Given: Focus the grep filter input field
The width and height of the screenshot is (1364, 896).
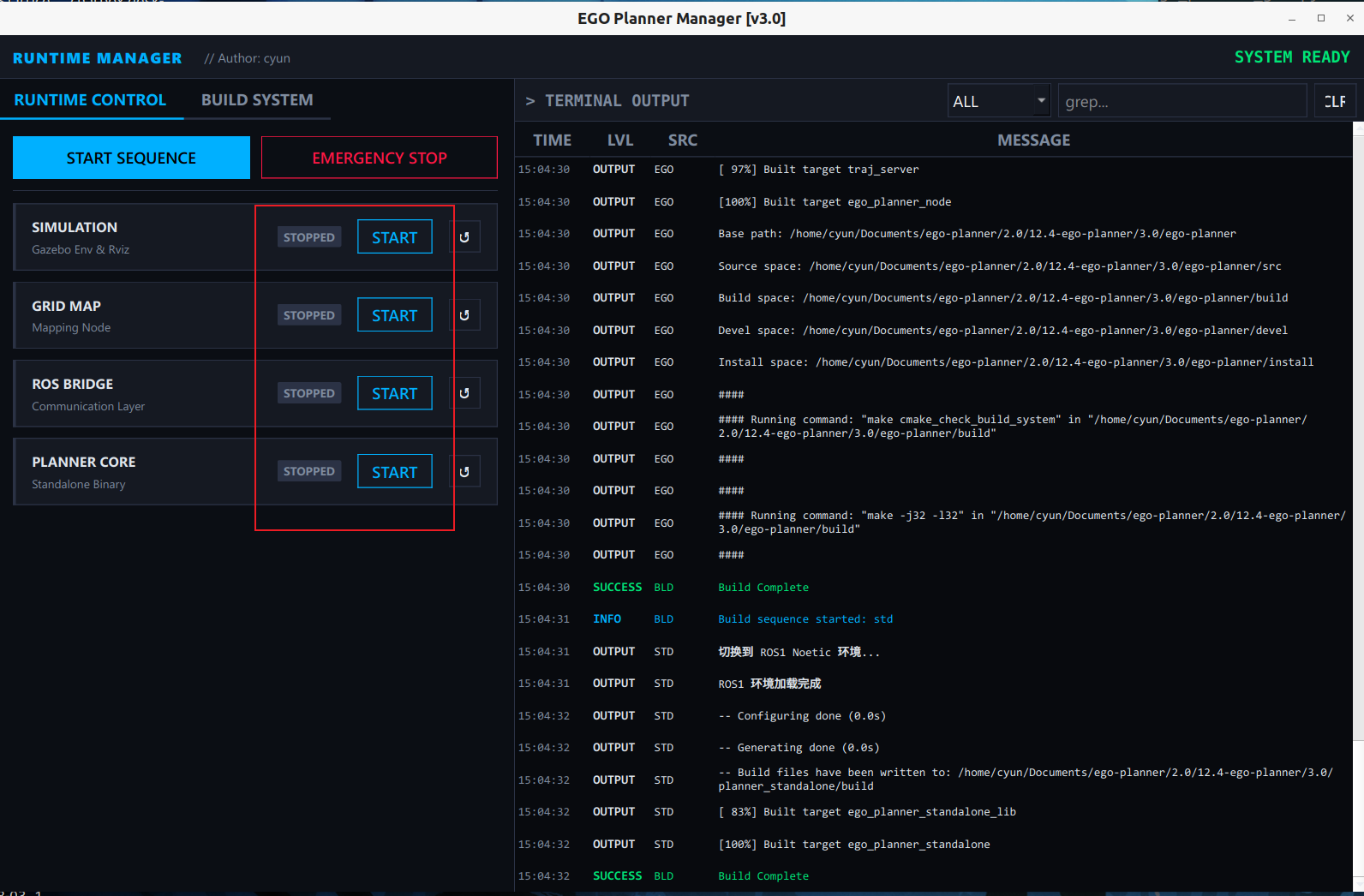Looking at the screenshot, I should pos(1182,101).
